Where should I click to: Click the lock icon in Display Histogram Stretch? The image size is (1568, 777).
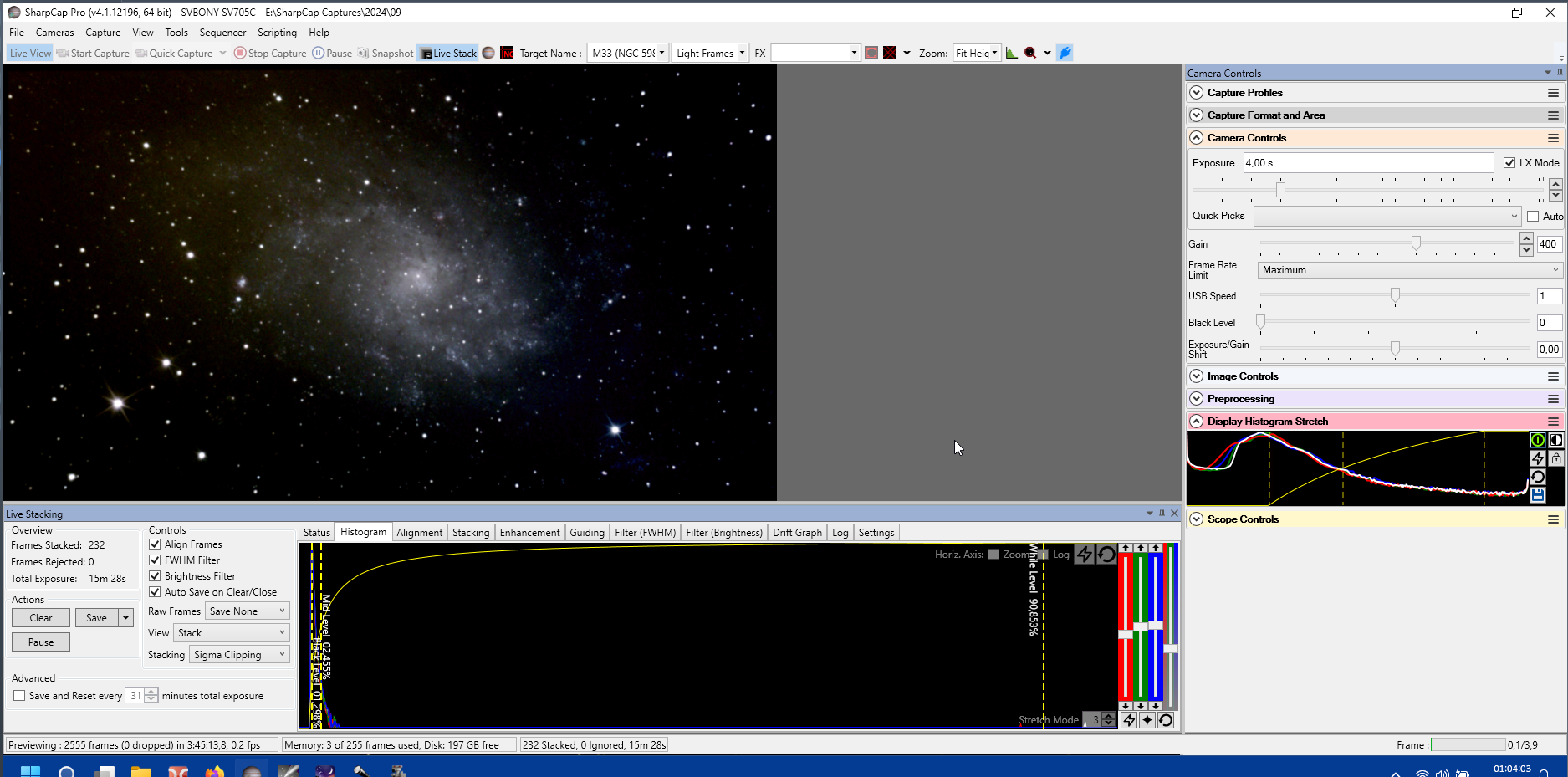tap(1556, 458)
